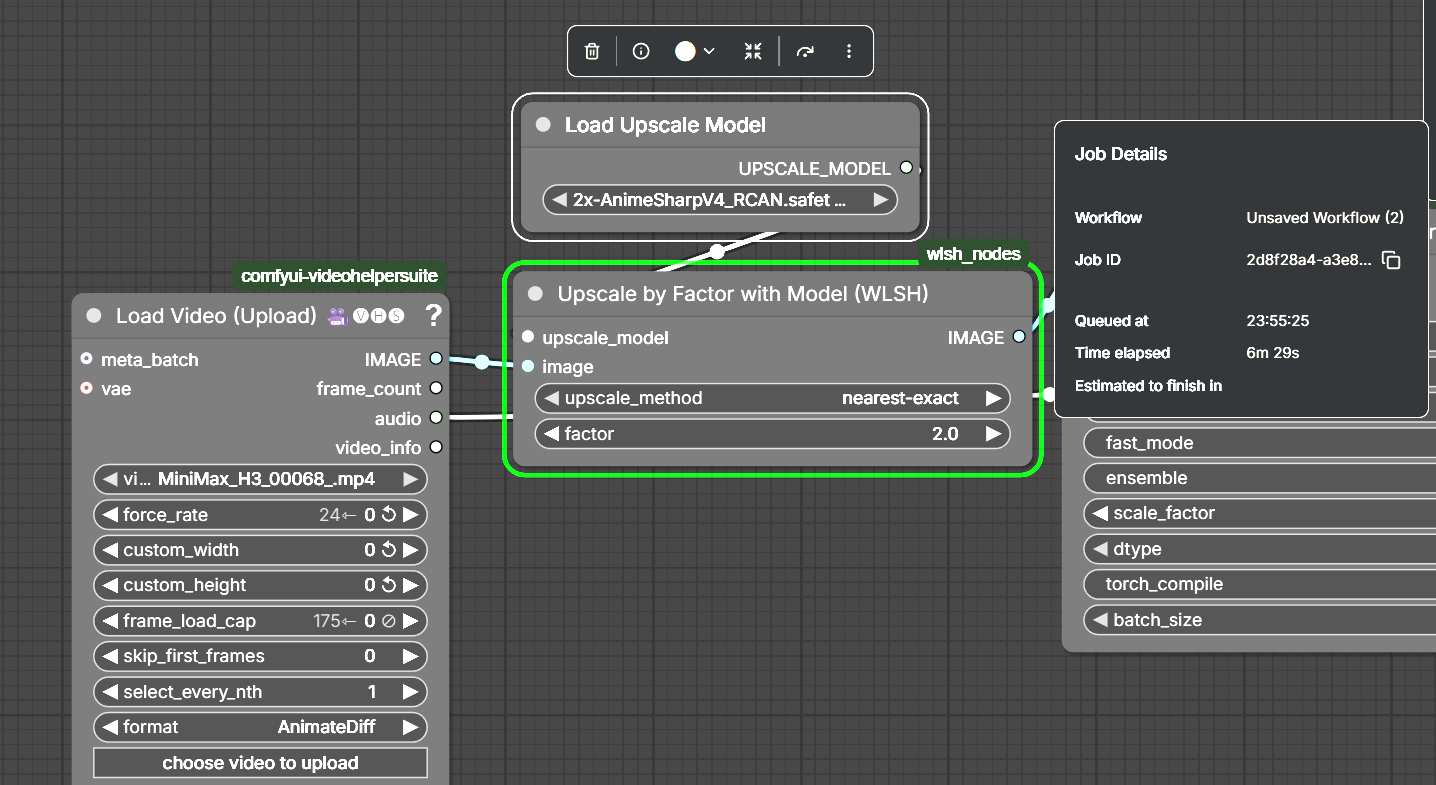Increase the custom_width value
The height and width of the screenshot is (785, 1436).
point(410,550)
